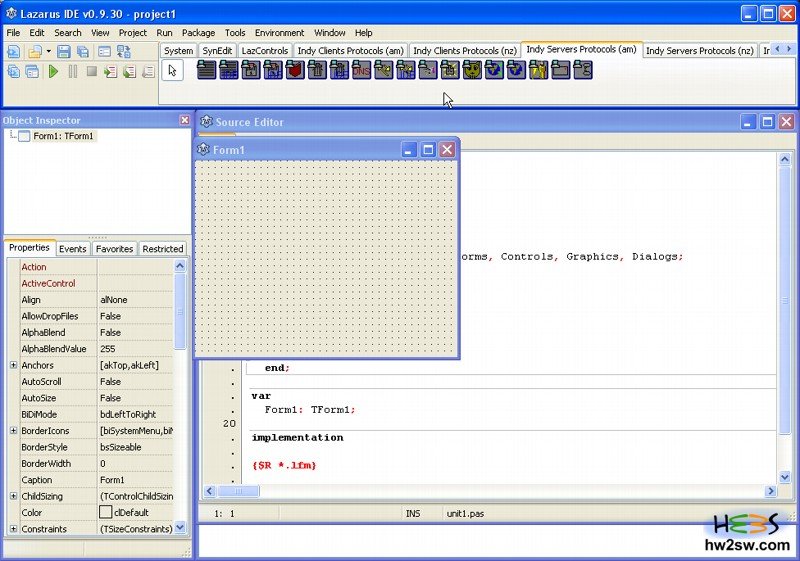Open the Package menu
Viewport: 800px width, 561px height.
pyautogui.click(x=198, y=33)
